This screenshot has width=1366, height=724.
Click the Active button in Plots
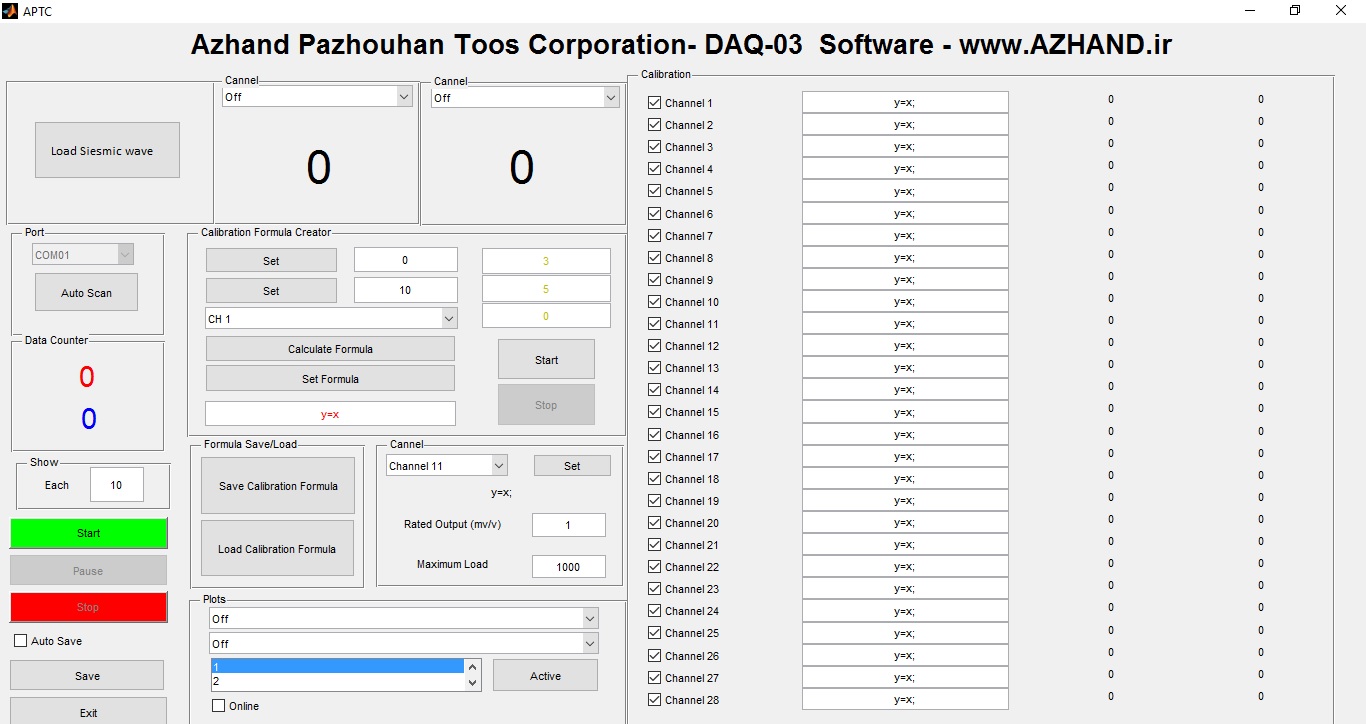(545, 675)
